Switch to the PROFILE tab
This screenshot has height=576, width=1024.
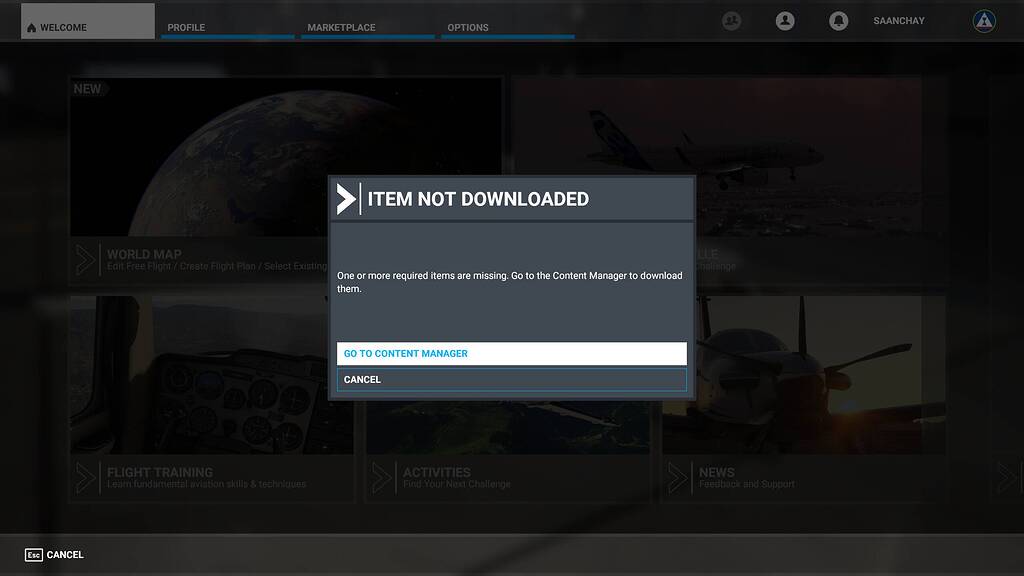[185, 27]
